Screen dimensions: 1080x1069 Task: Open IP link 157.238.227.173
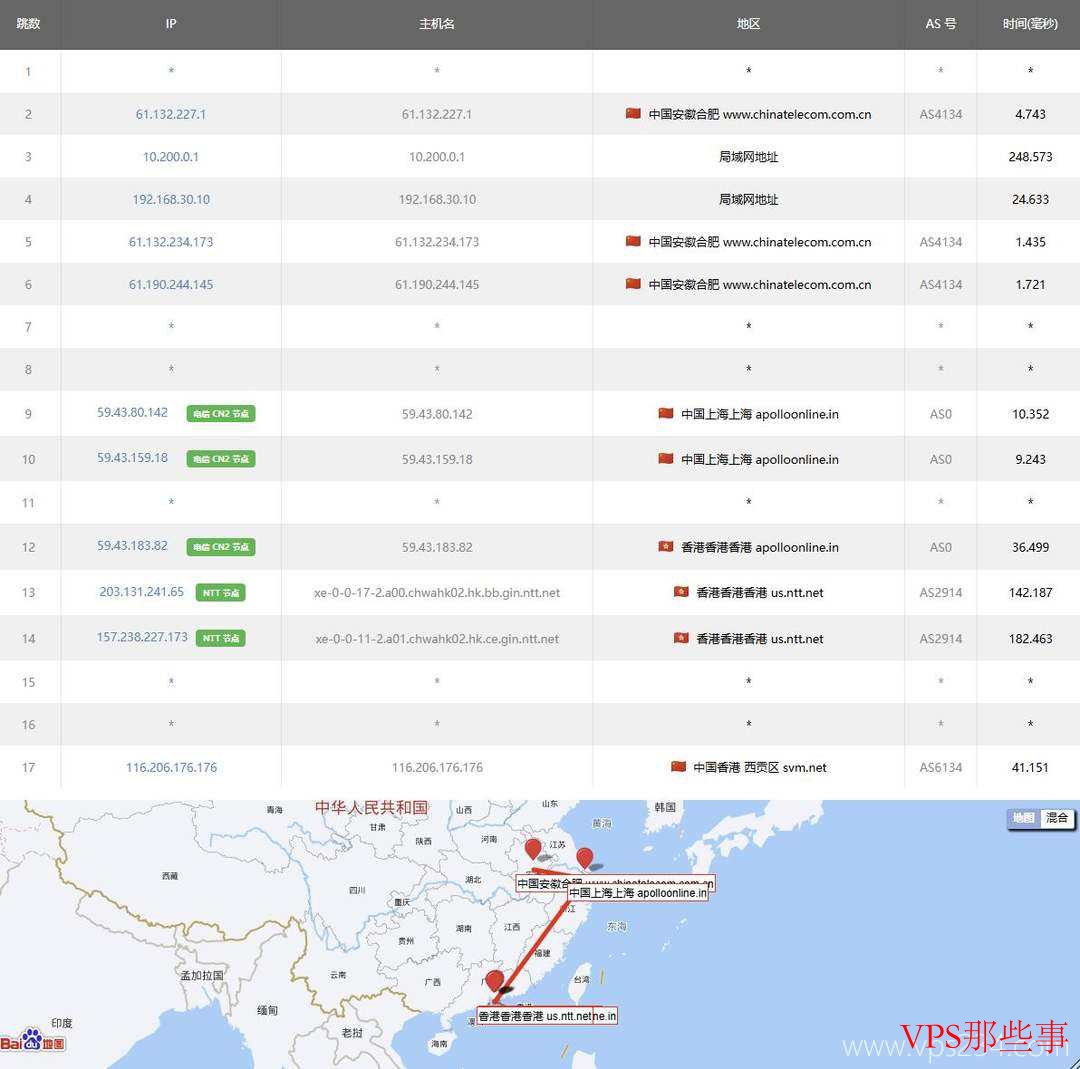tap(142, 637)
